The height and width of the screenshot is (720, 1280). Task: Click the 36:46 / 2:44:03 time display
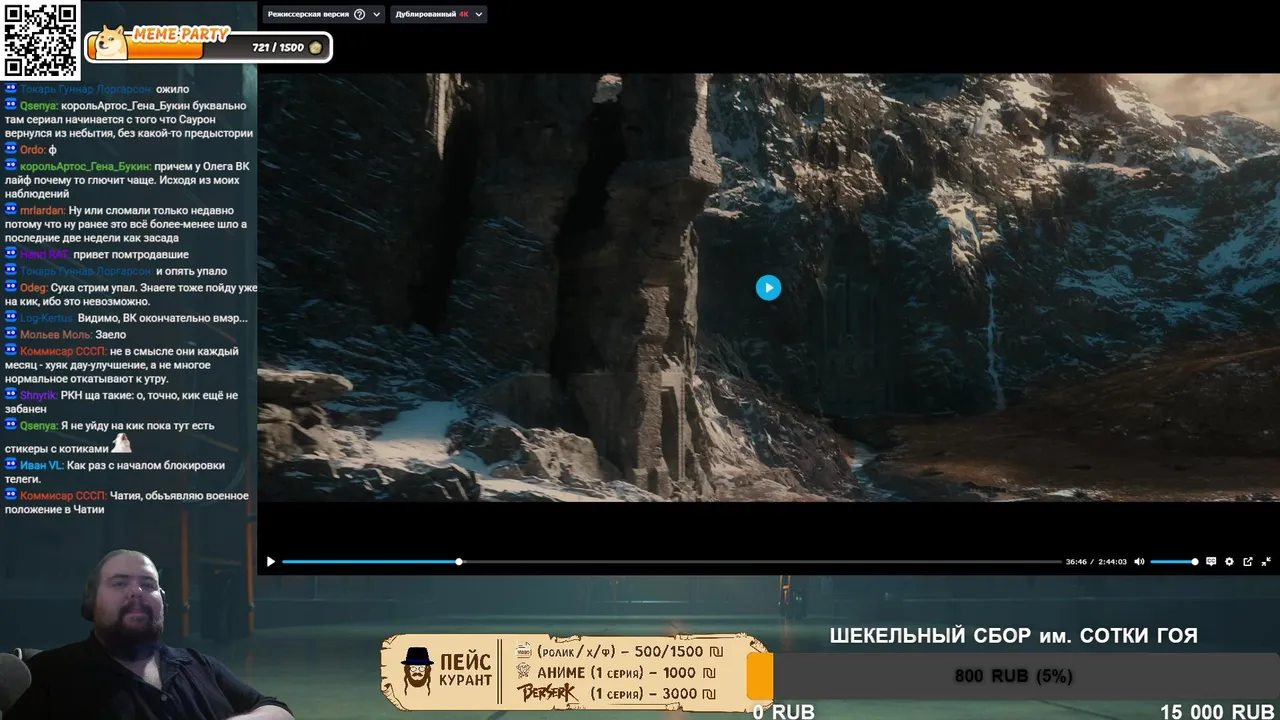pos(1096,562)
